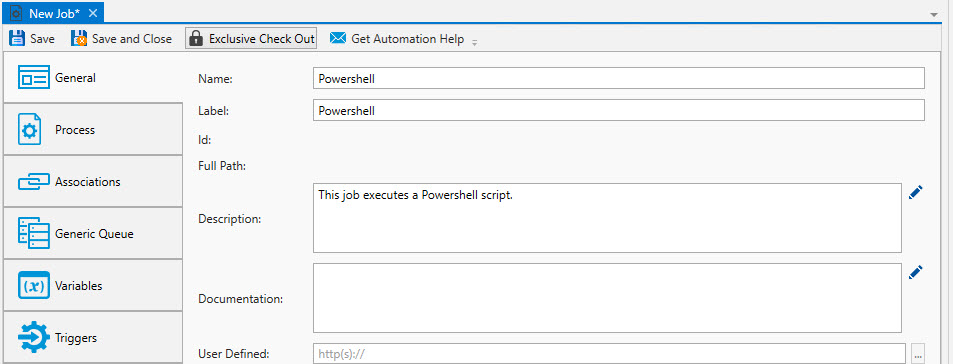953x364 pixels.
Task: Focus the Name text field
Action: tap(619, 78)
